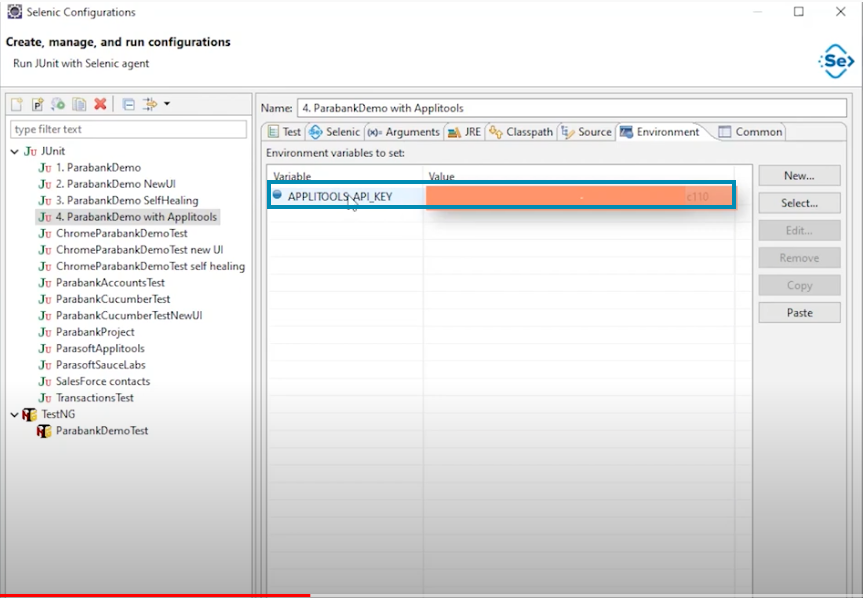Screen dimensions: 863x598
Task: Select ChromeParabankDemoTest new UI configuration
Action: point(131,250)
